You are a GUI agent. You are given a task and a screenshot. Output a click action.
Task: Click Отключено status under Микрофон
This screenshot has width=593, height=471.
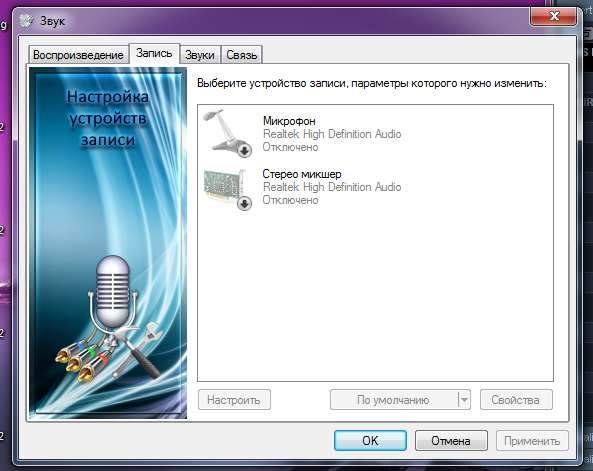click(x=290, y=147)
